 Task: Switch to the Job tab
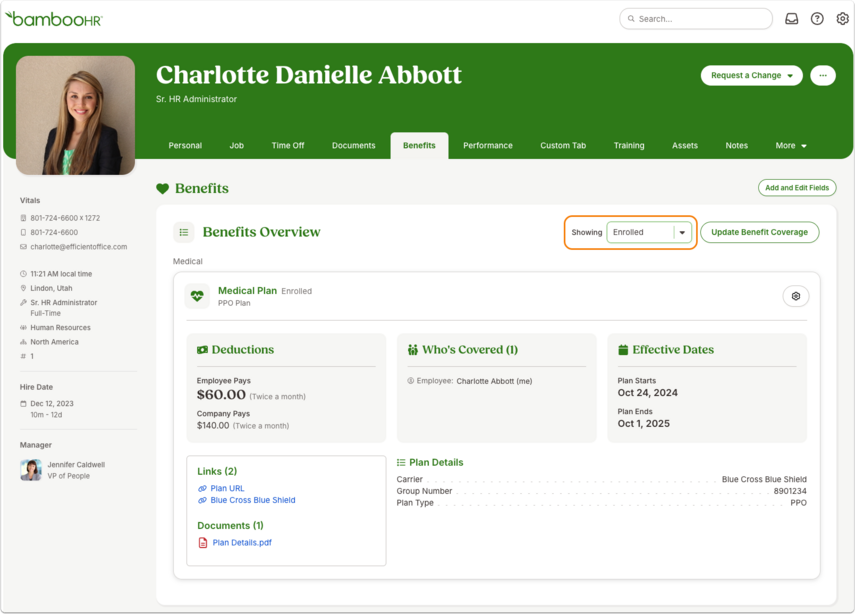tap(237, 146)
